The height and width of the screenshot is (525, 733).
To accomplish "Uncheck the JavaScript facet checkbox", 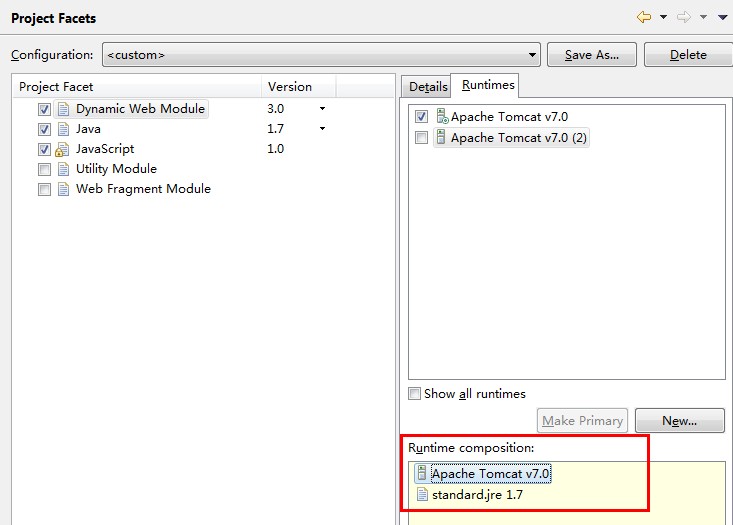I will click(x=44, y=150).
